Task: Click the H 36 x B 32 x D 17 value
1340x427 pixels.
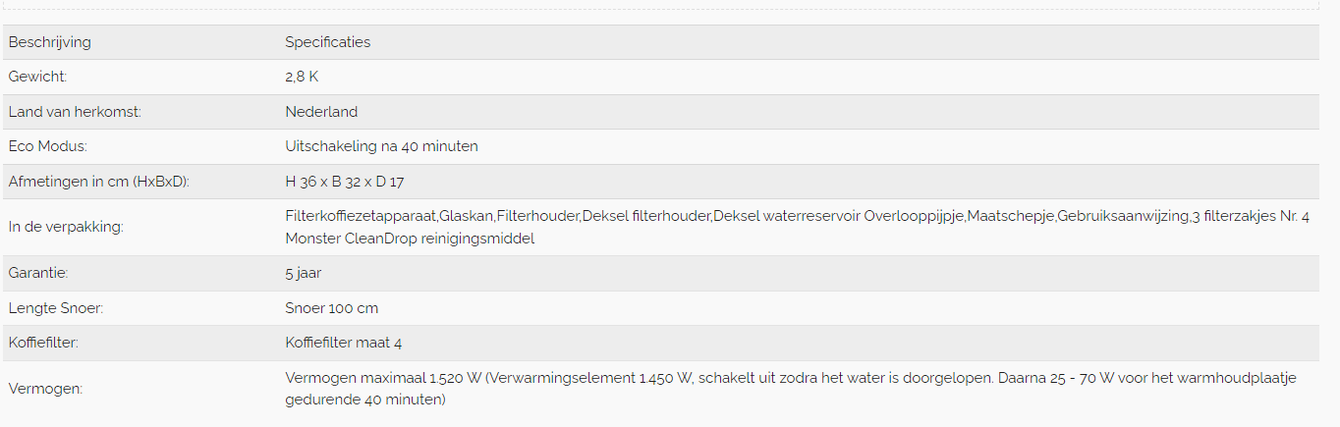Action: tap(344, 181)
